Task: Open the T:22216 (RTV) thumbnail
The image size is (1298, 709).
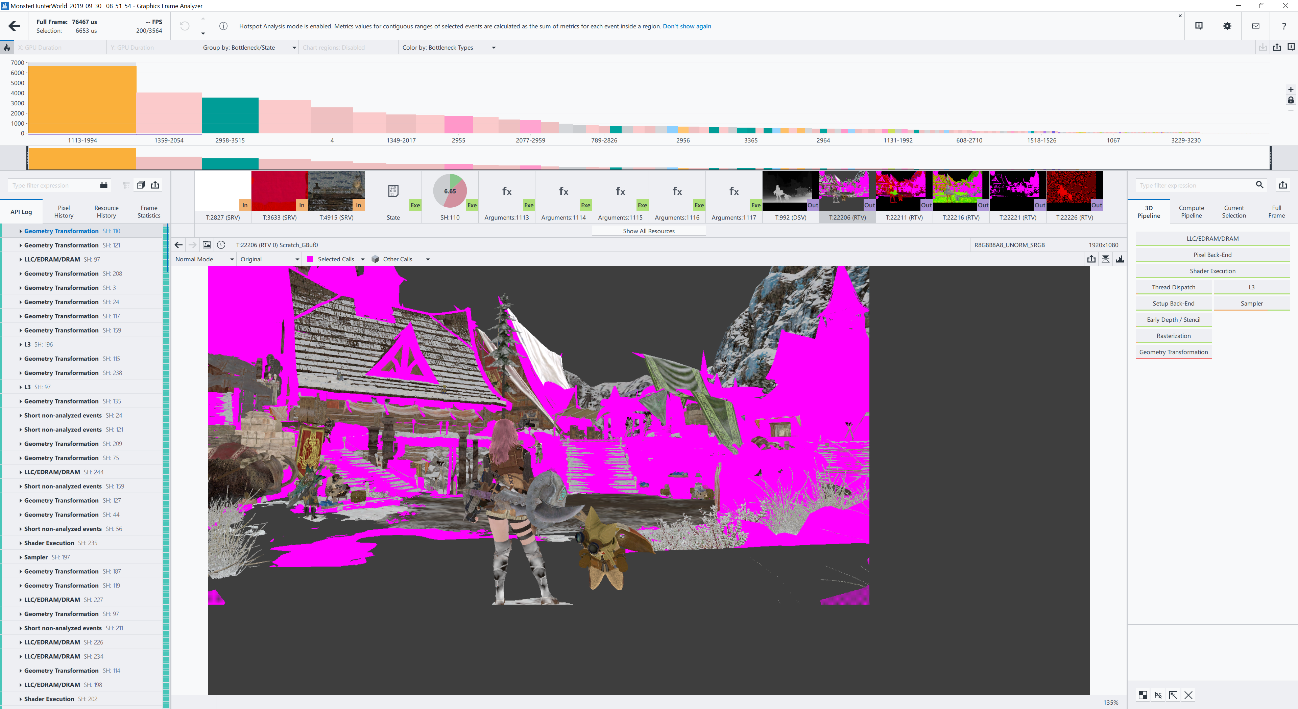Action: click(x=961, y=191)
